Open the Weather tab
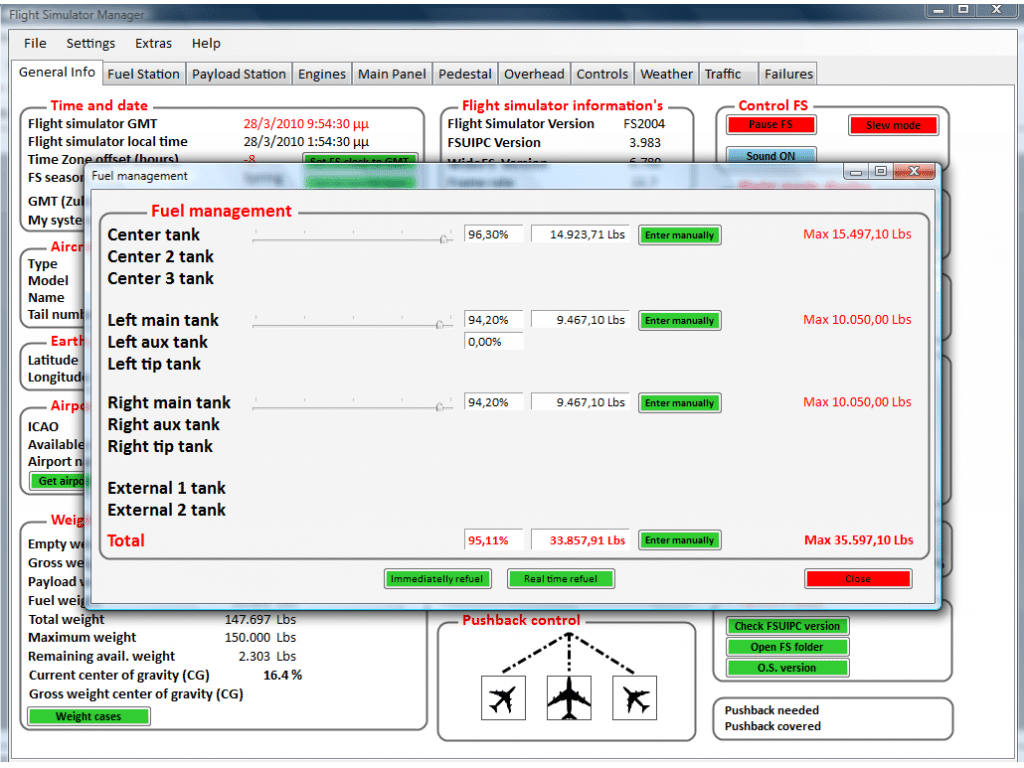The width and height of the screenshot is (1024, 768). click(x=666, y=74)
